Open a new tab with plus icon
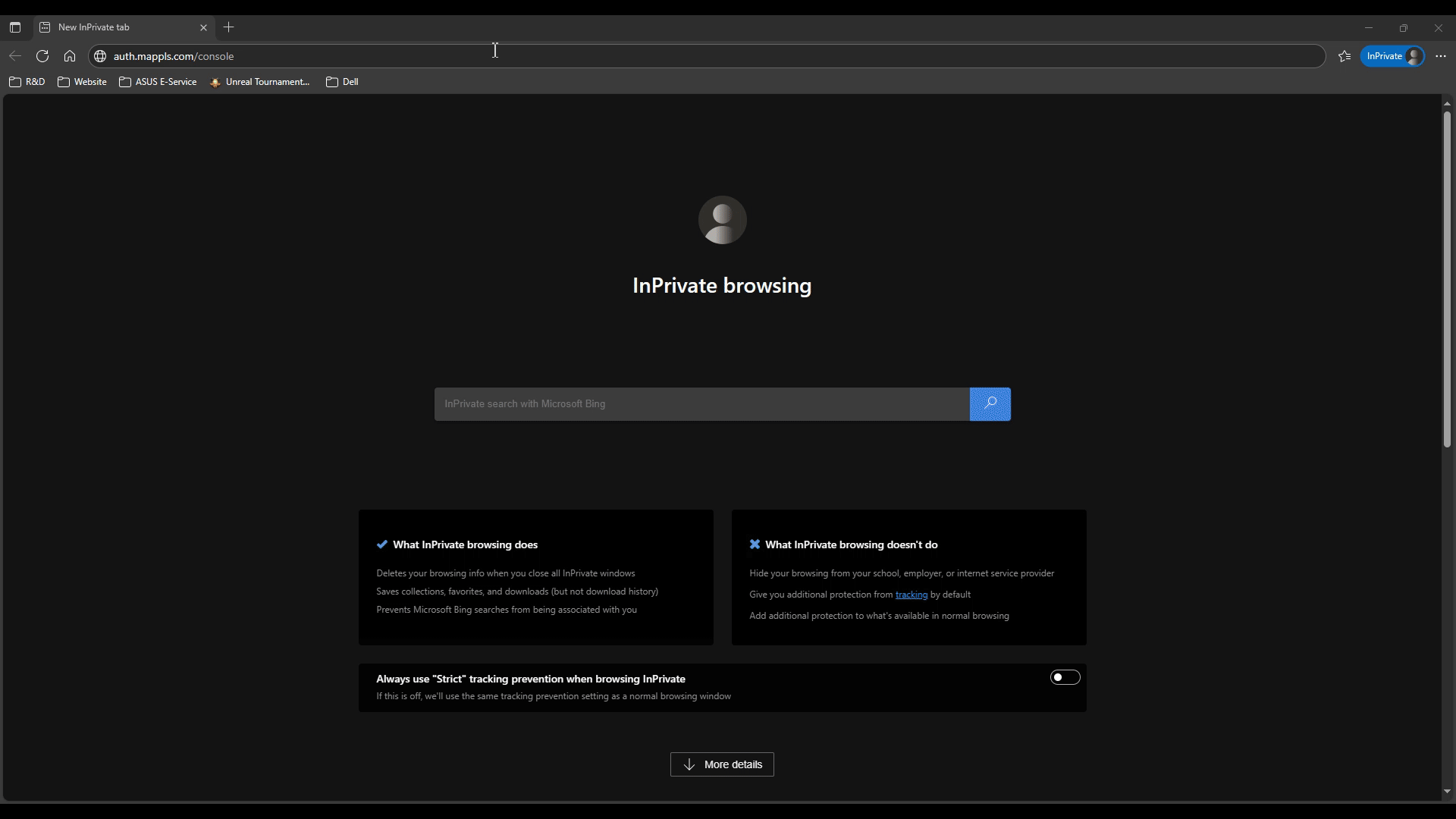1456x819 pixels. tap(228, 27)
